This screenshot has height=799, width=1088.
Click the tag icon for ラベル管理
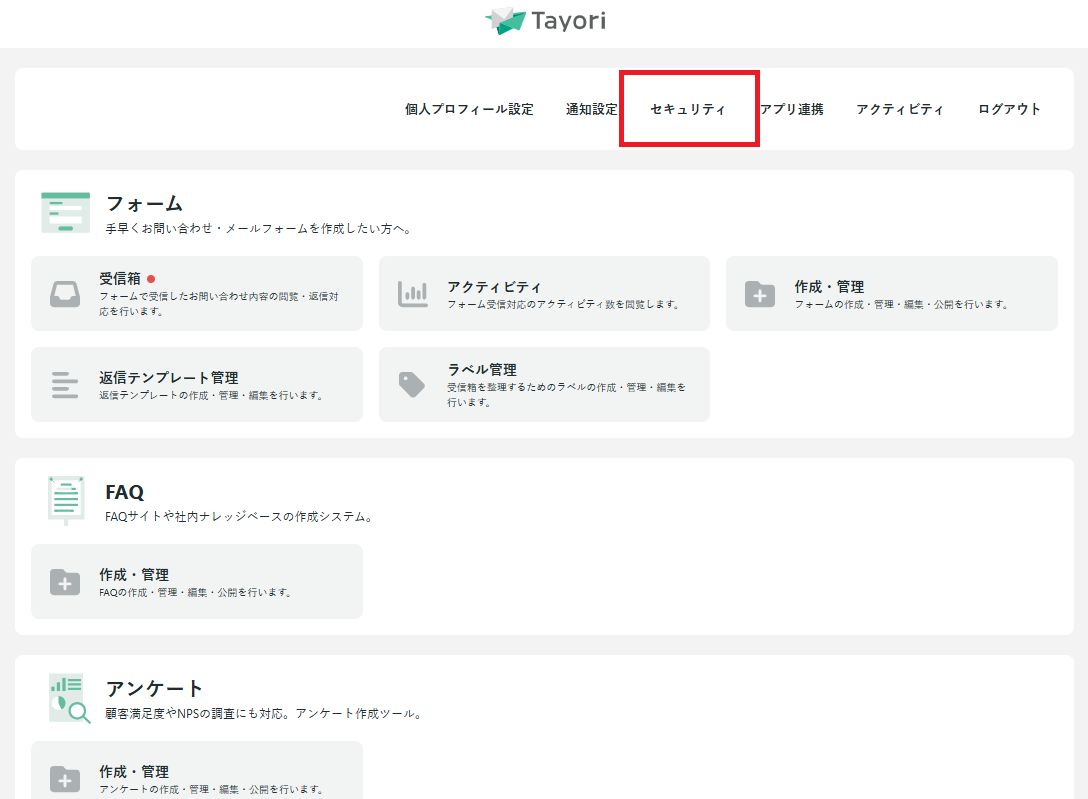(412, 385)
